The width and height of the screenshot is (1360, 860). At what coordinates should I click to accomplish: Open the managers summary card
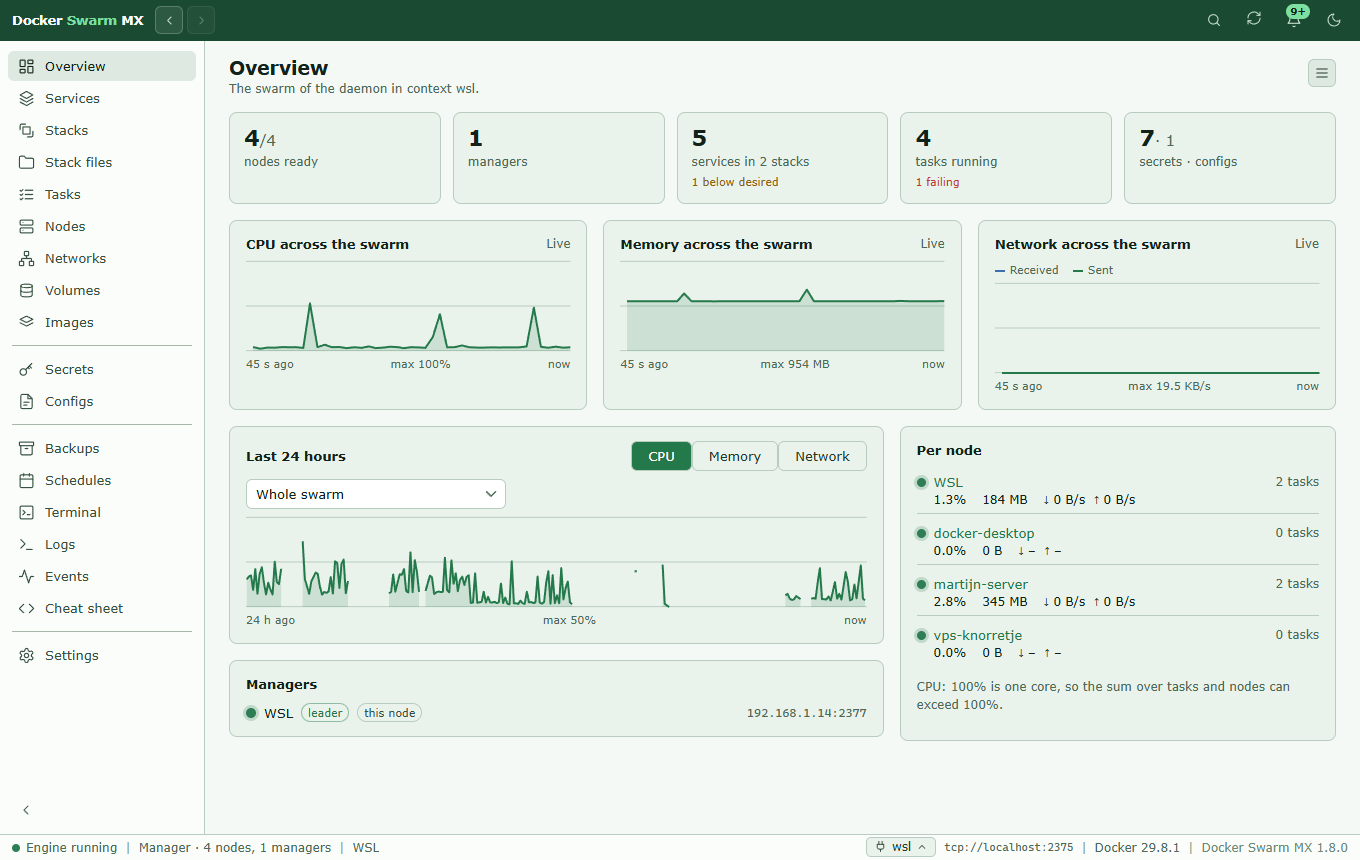pyautogui.click(x=559, y=158)
